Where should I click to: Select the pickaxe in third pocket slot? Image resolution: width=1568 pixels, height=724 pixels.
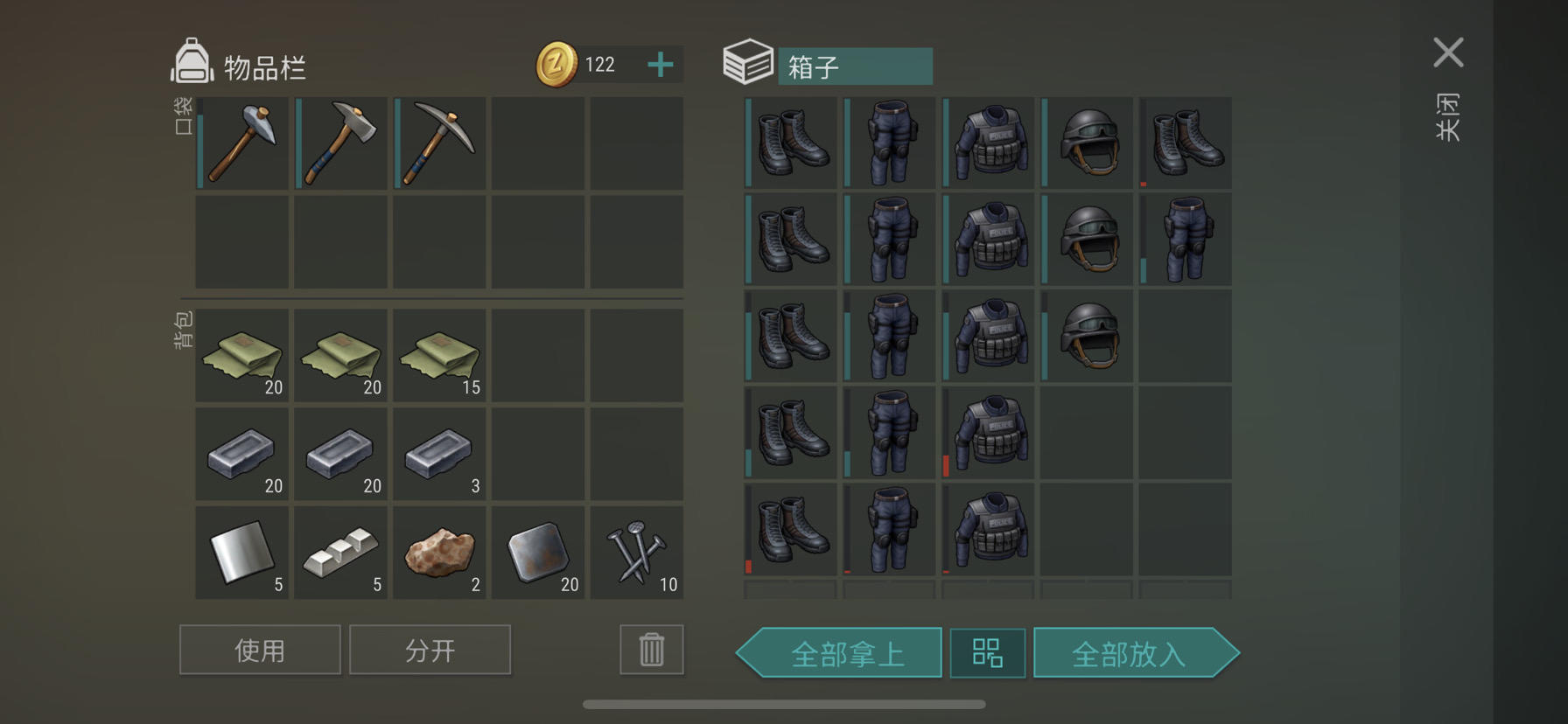tap(439, 143)
